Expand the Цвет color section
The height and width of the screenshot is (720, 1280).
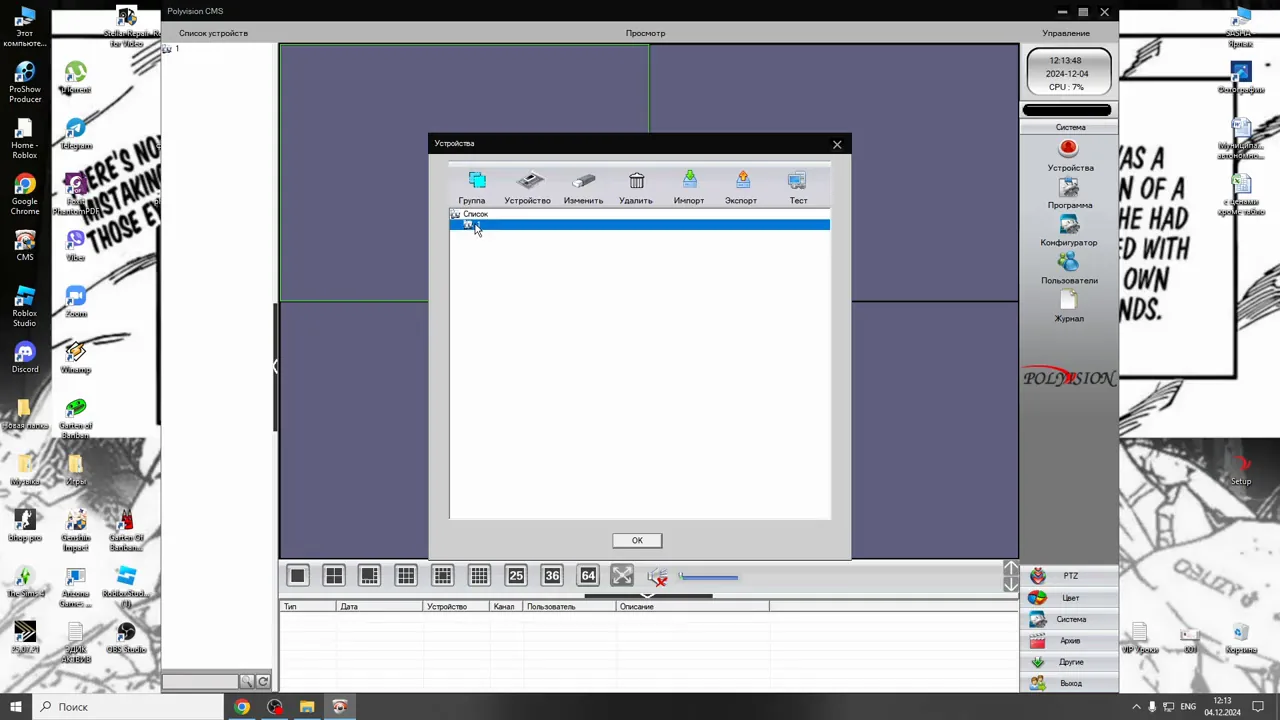1070,598
